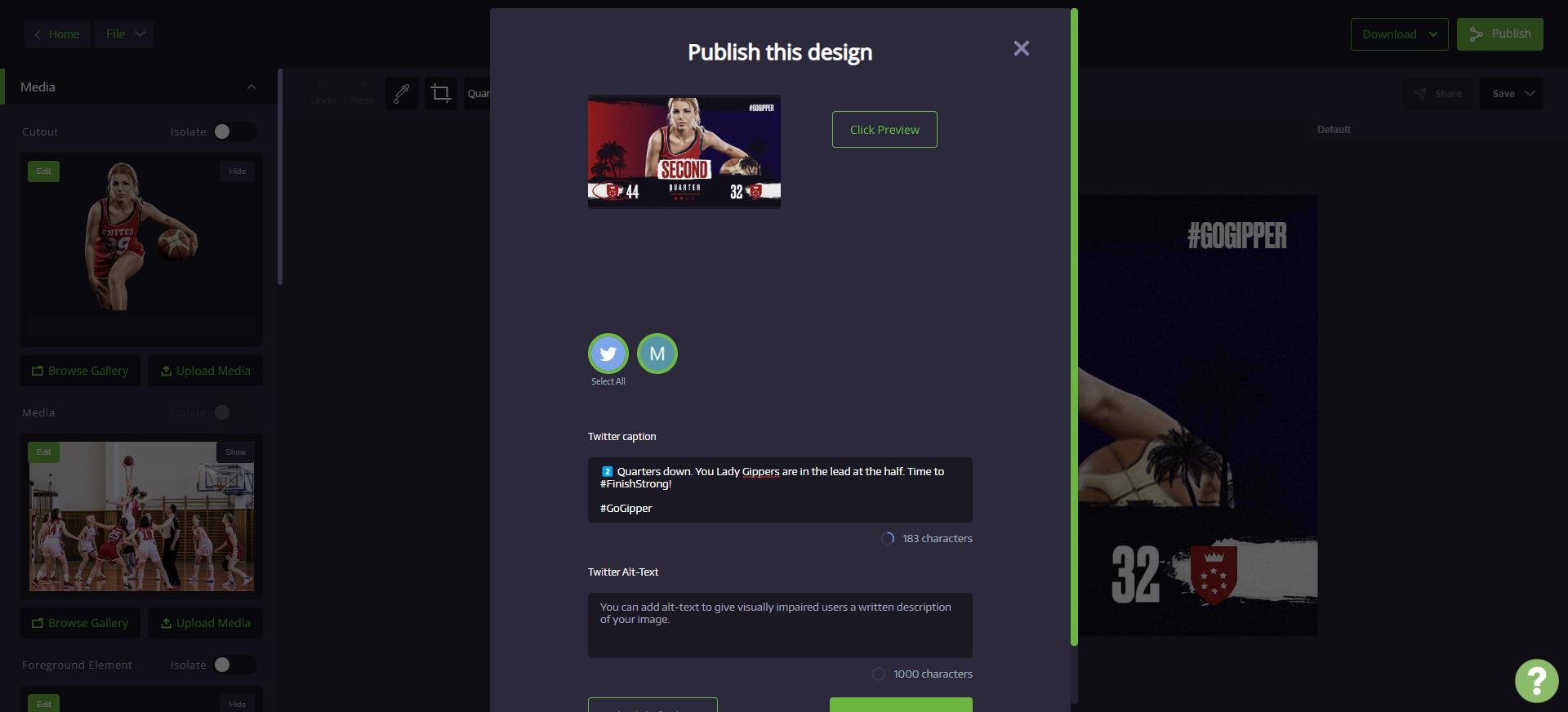Click the Undo icon in toolbar

coord(323,94)
